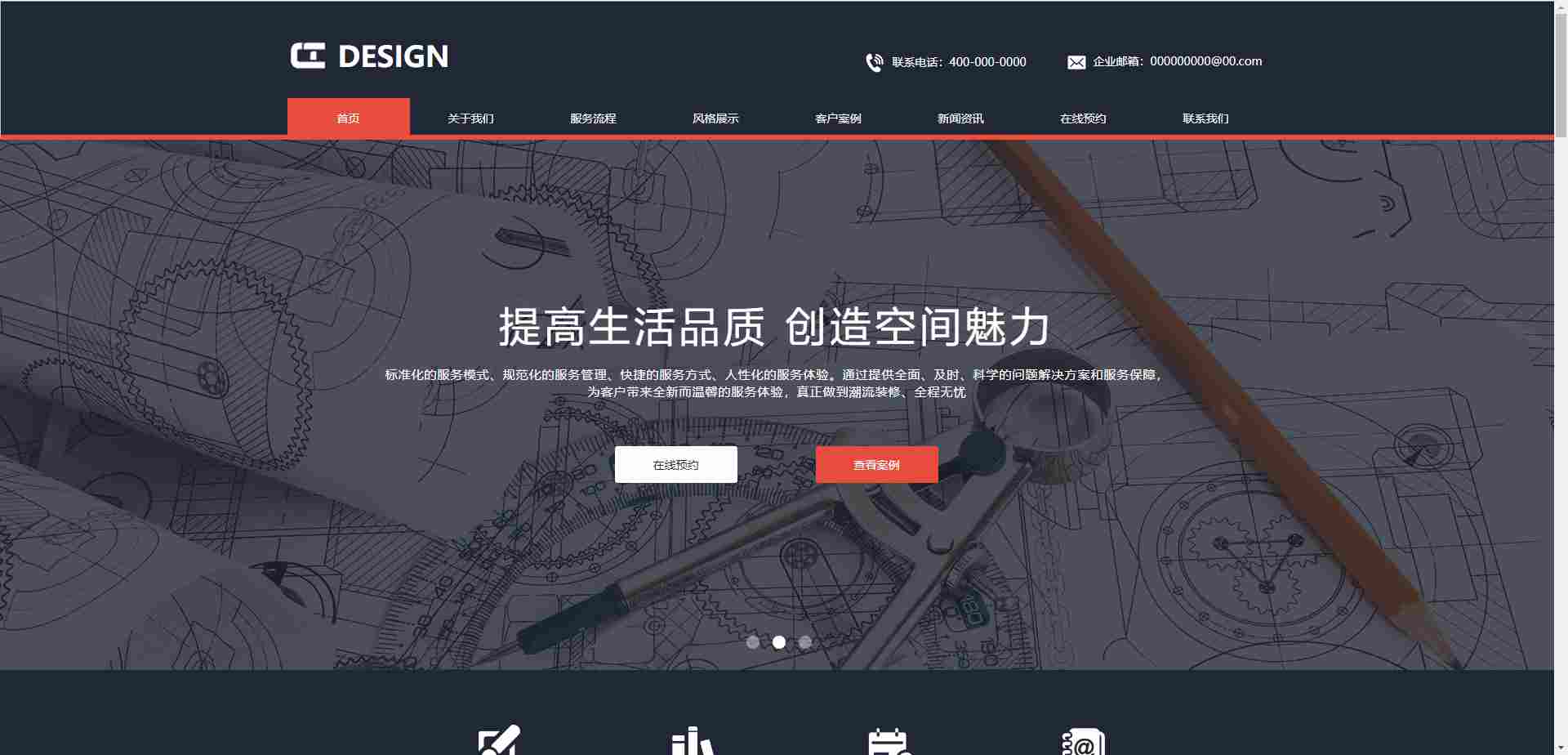Click the email 000000000@00.com
1568x755 pixels.
point(1206,61)
